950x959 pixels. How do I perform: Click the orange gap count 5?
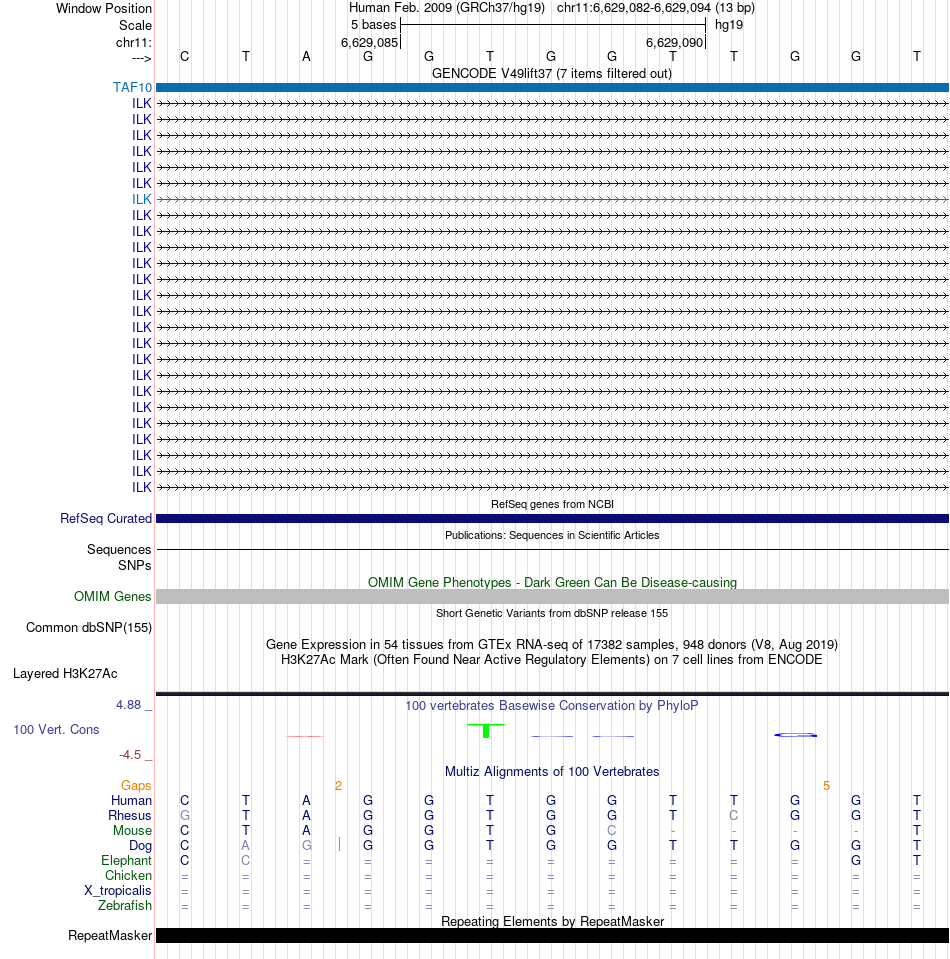[826, 785]
